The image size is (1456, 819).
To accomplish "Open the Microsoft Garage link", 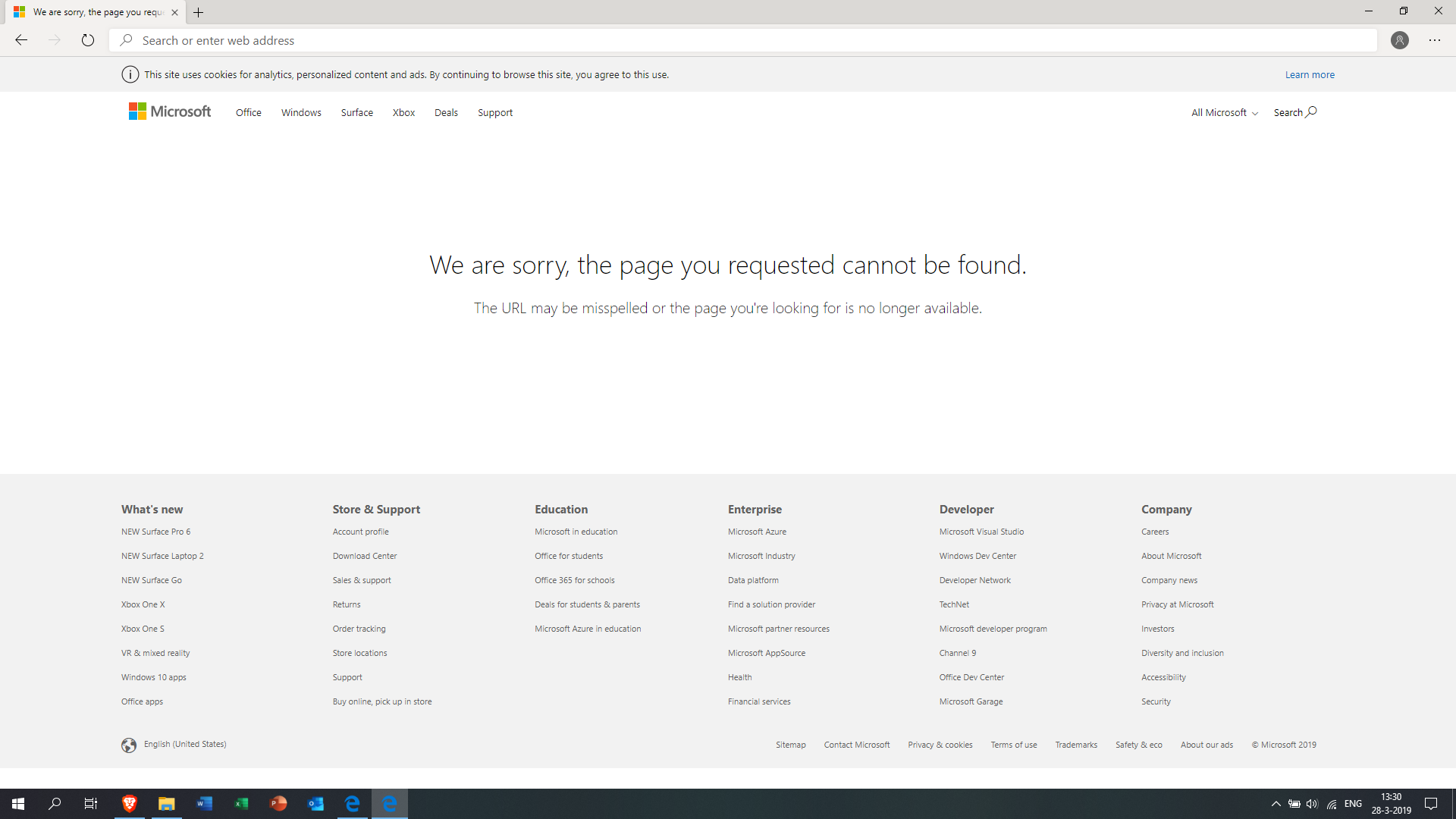I will 971,701.
